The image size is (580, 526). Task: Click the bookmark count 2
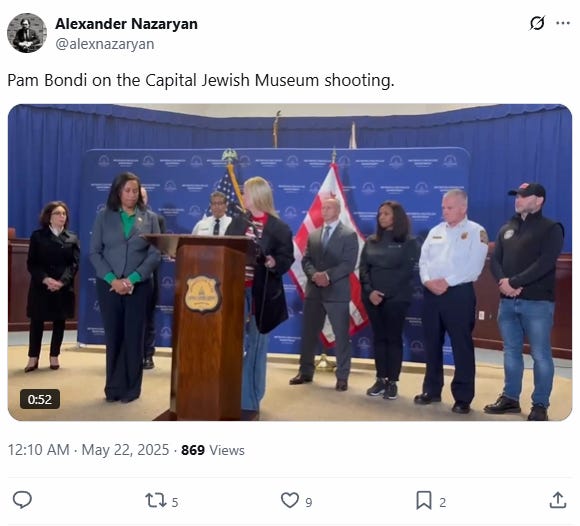click(x=443, y=502)
